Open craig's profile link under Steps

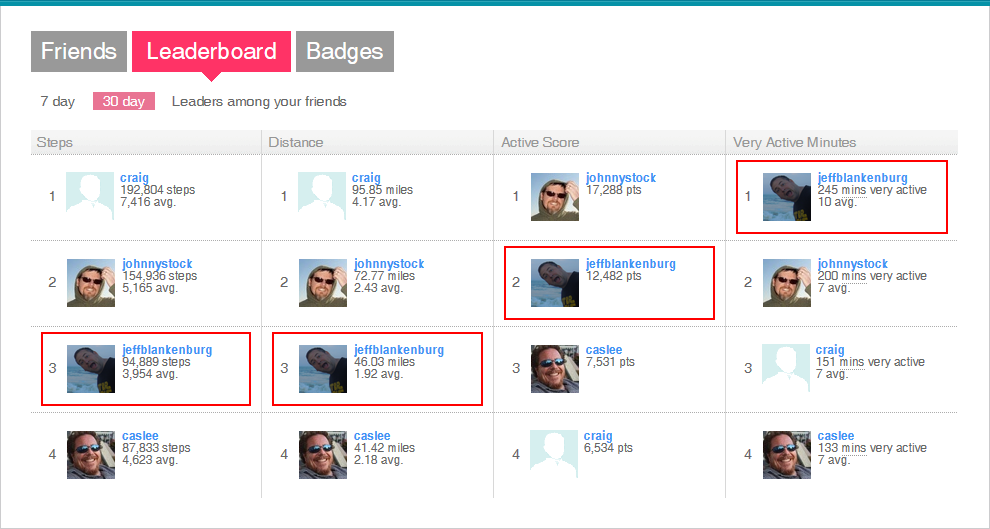pos(134,178)
